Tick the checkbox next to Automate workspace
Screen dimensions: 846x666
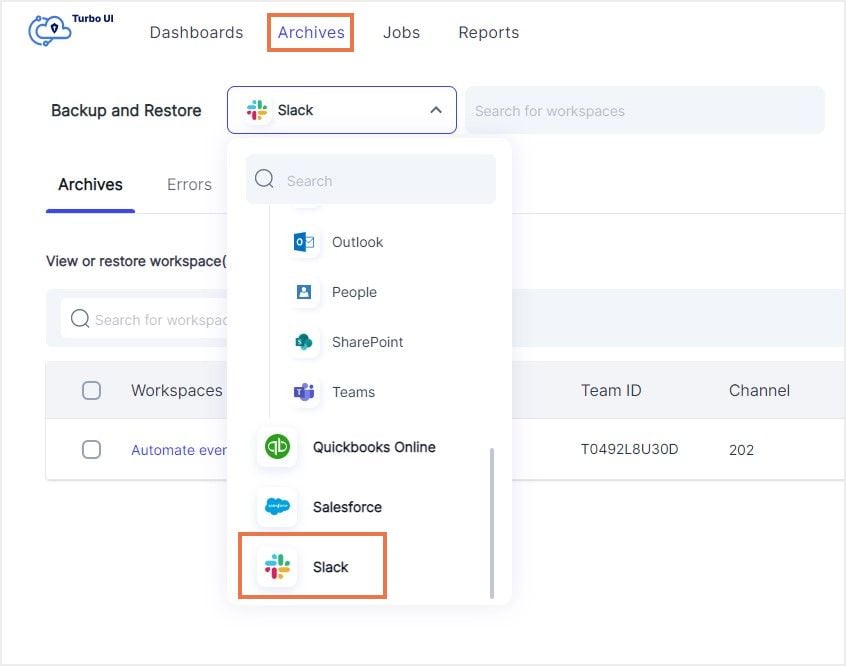[92, 449]
